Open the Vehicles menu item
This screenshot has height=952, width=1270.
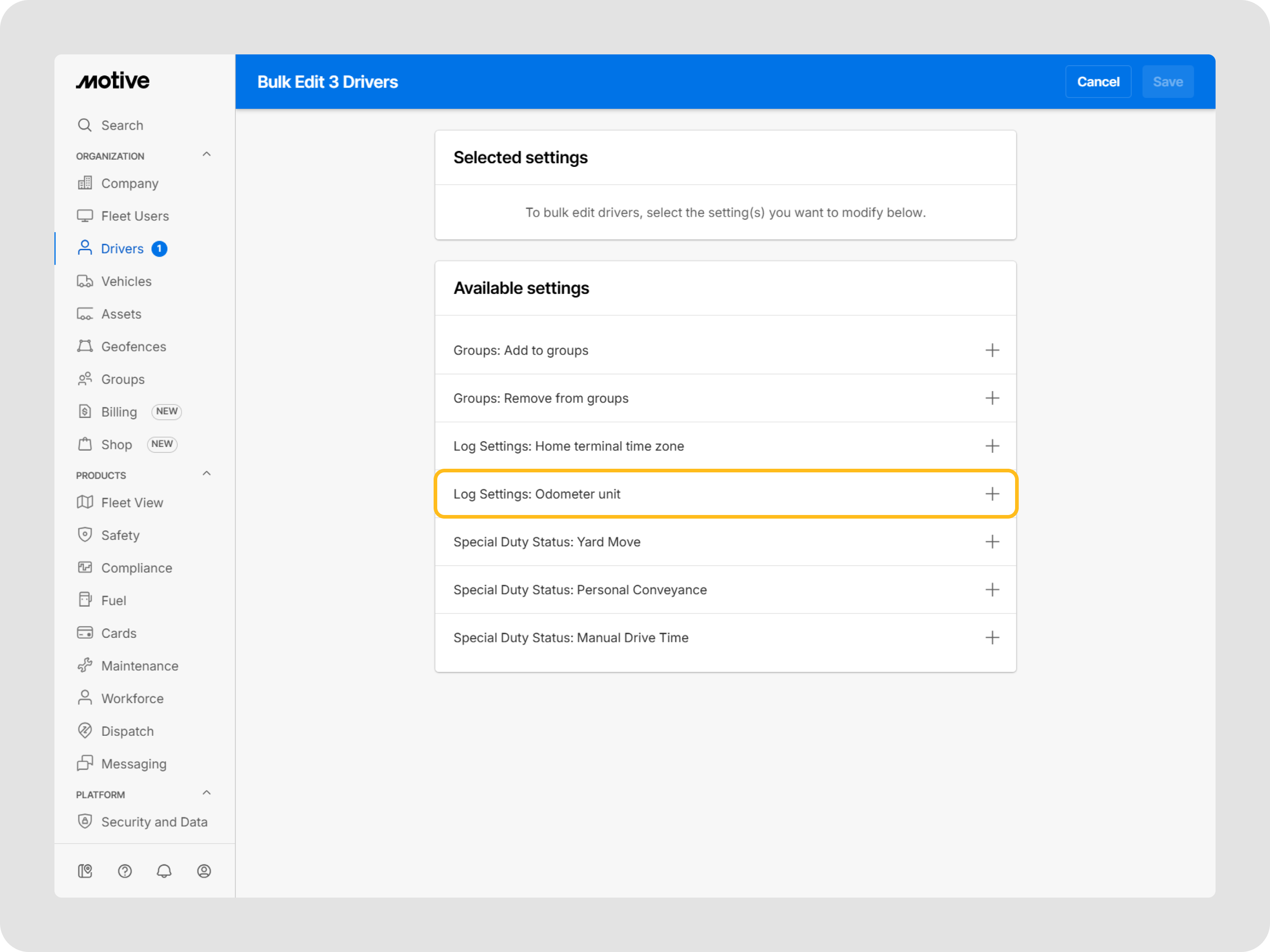pyautogui.click(x=126, y=281)
